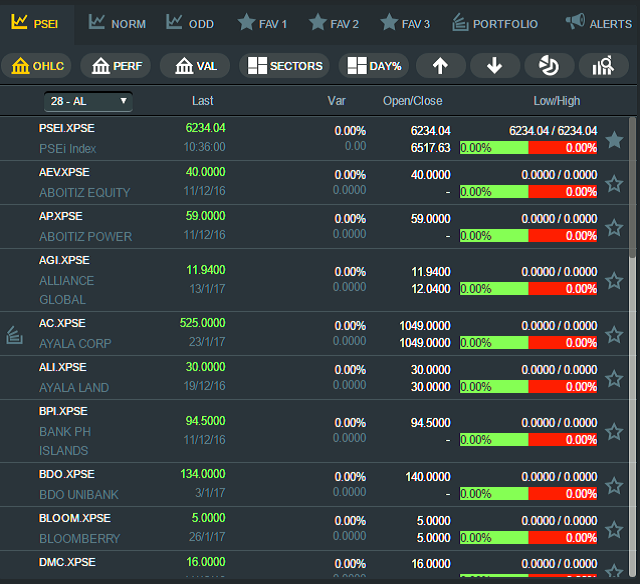
Task: Click the up arrow gainers button
Action: (440, 66)
